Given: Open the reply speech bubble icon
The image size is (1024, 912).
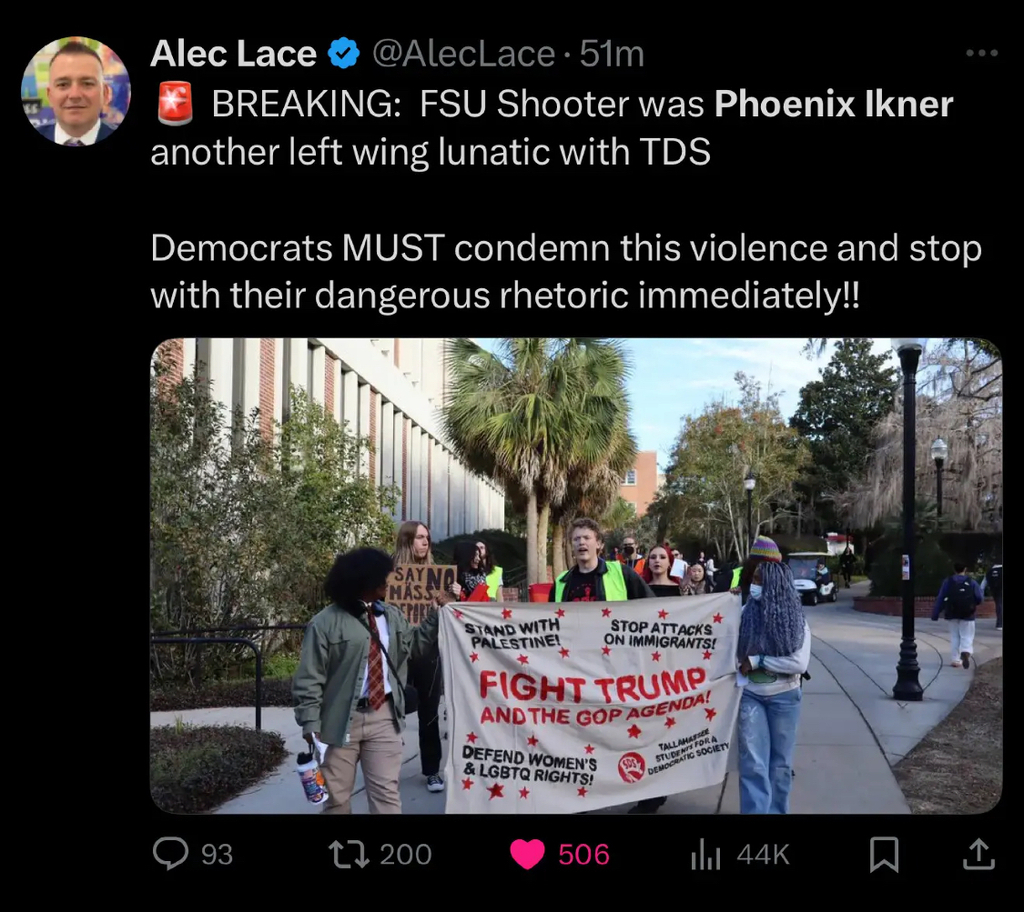Looking at the screenshot, I should (170, 854).
